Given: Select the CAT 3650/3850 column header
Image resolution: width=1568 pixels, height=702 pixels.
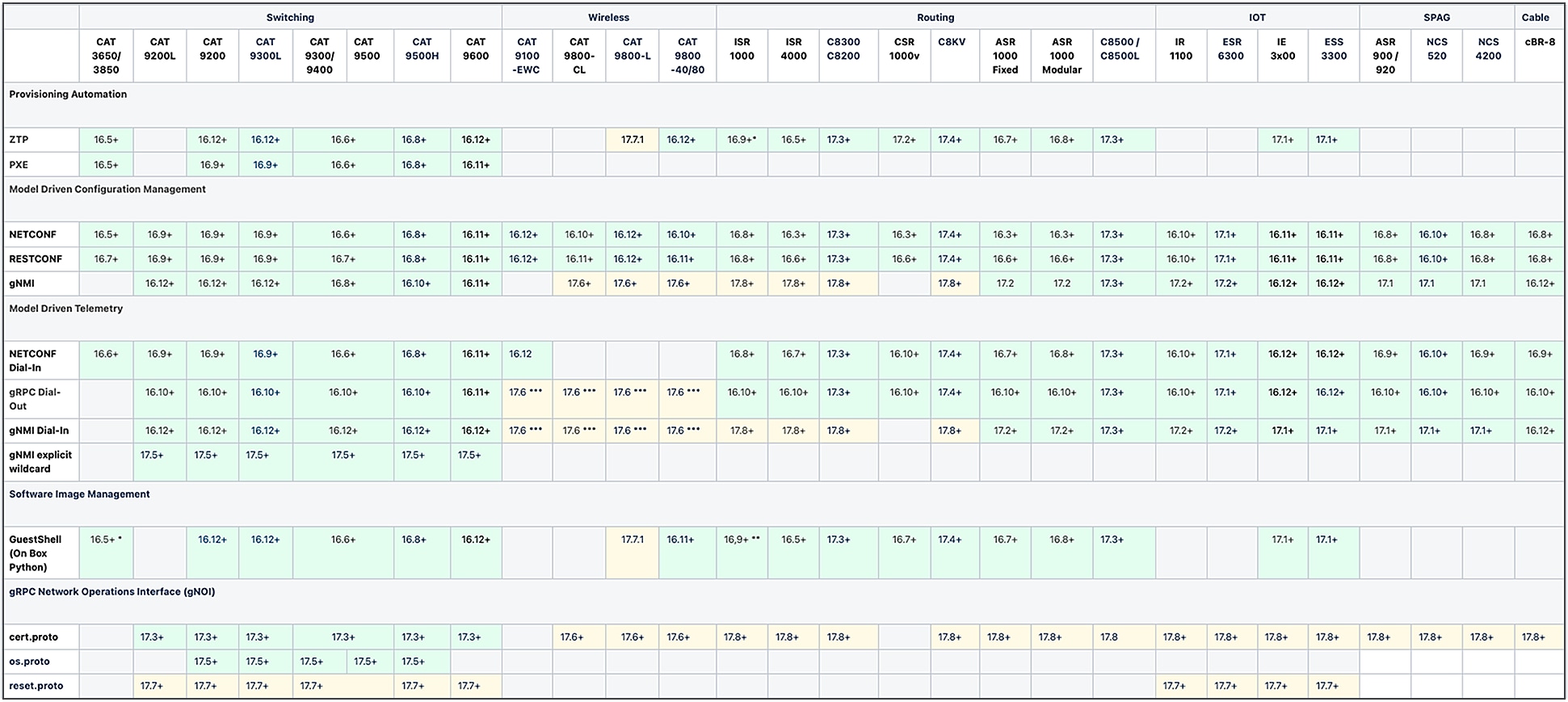Looking at the screenshot, I should click(x=106, y=56).
